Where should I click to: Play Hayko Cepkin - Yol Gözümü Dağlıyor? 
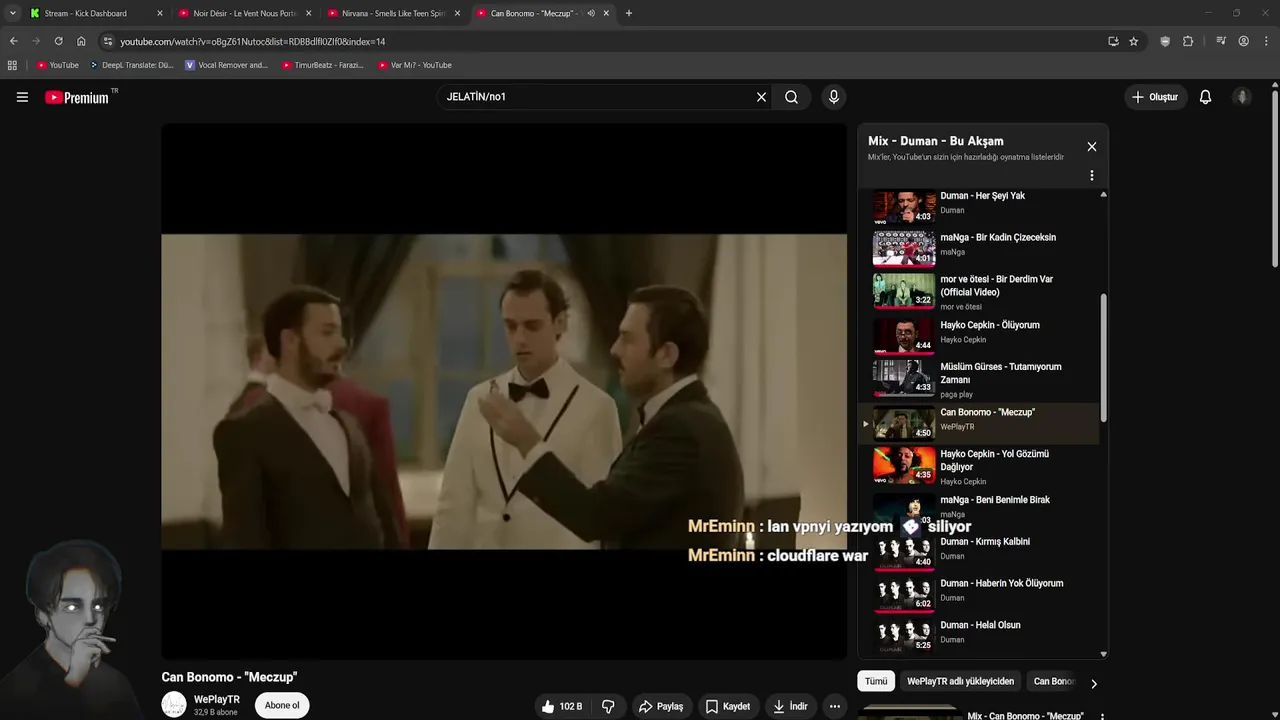pos(979,466)
